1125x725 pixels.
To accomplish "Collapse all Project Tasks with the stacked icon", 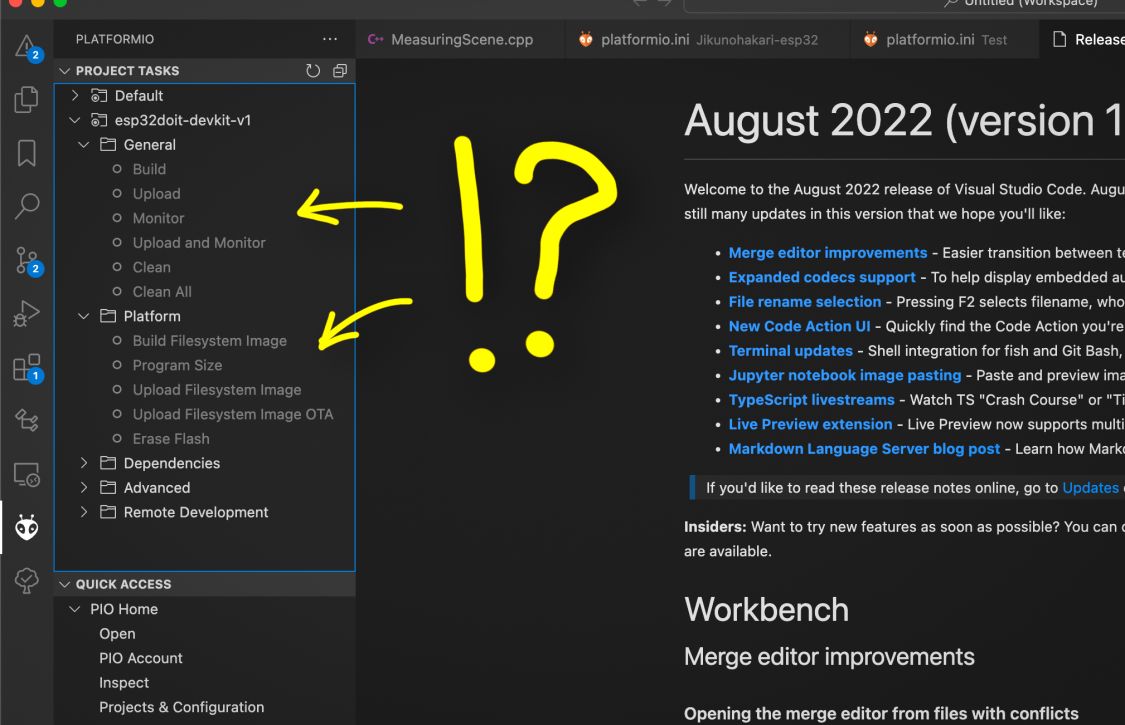I will tap(340, 70).
